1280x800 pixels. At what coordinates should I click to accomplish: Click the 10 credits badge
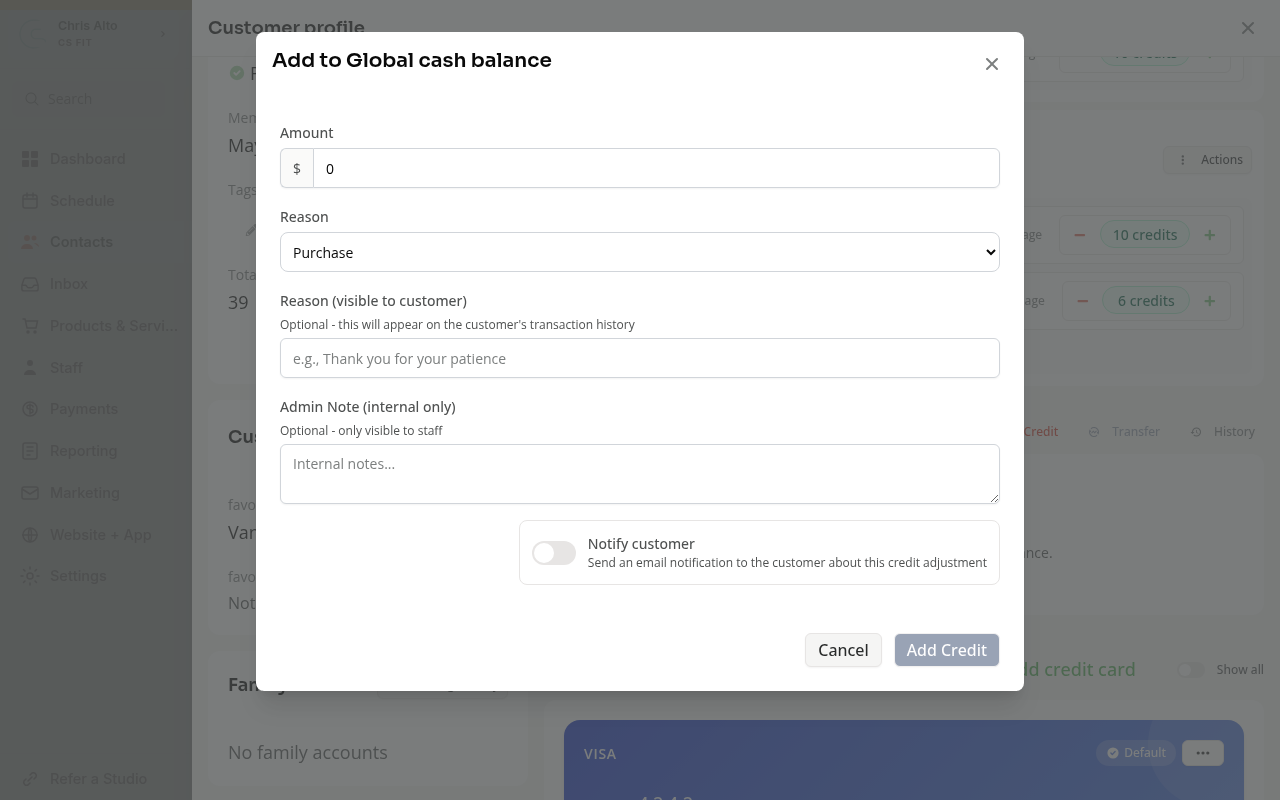click(1145, 235)
